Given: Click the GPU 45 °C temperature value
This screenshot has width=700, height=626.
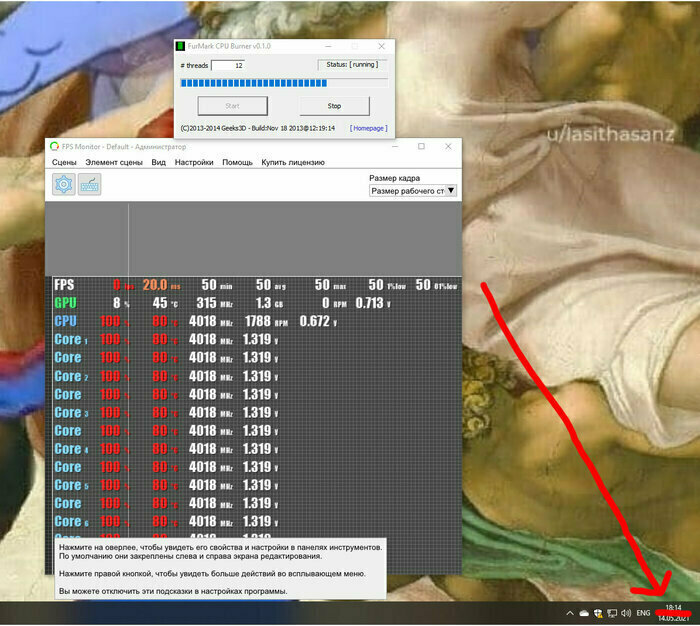Looking at the screenshot, I should [165, 303].
